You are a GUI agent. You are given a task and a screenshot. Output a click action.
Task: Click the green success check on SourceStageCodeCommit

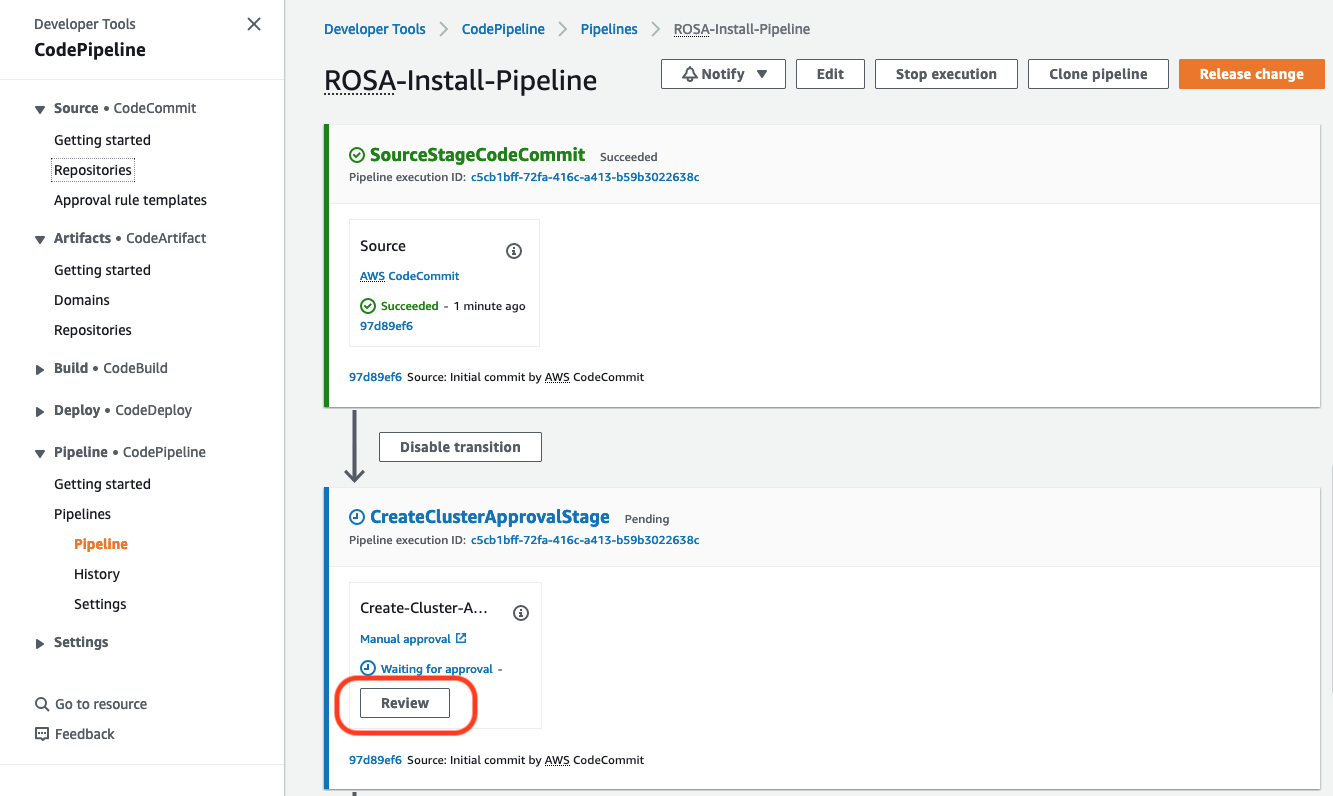click(357, 155)
